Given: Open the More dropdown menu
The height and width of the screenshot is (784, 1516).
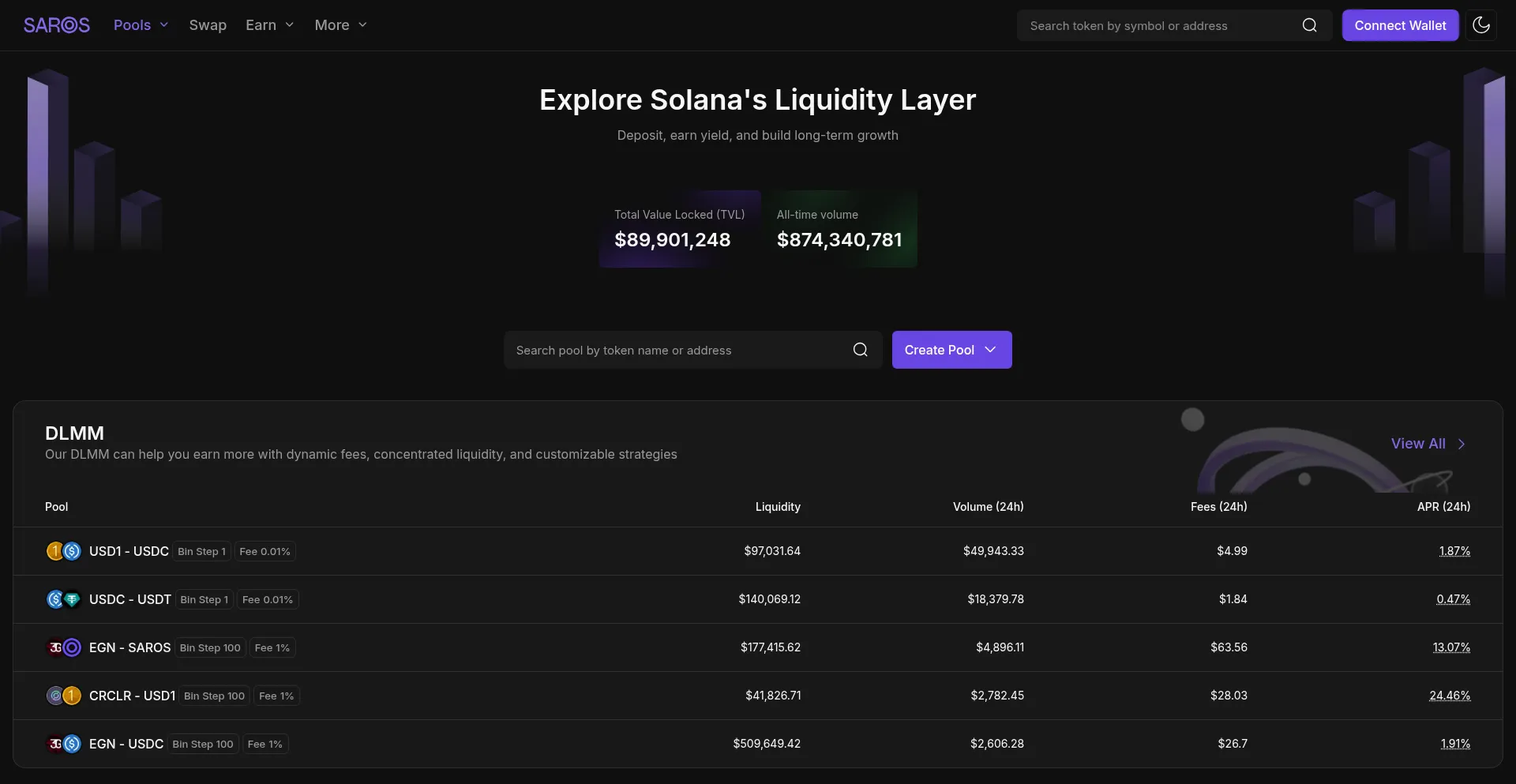Looking at the screenshot, I should click(340, 25).
